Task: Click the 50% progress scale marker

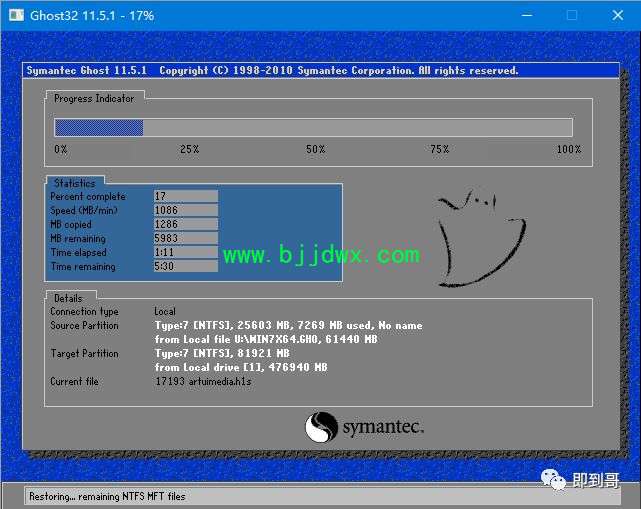Action: point(316,149)
